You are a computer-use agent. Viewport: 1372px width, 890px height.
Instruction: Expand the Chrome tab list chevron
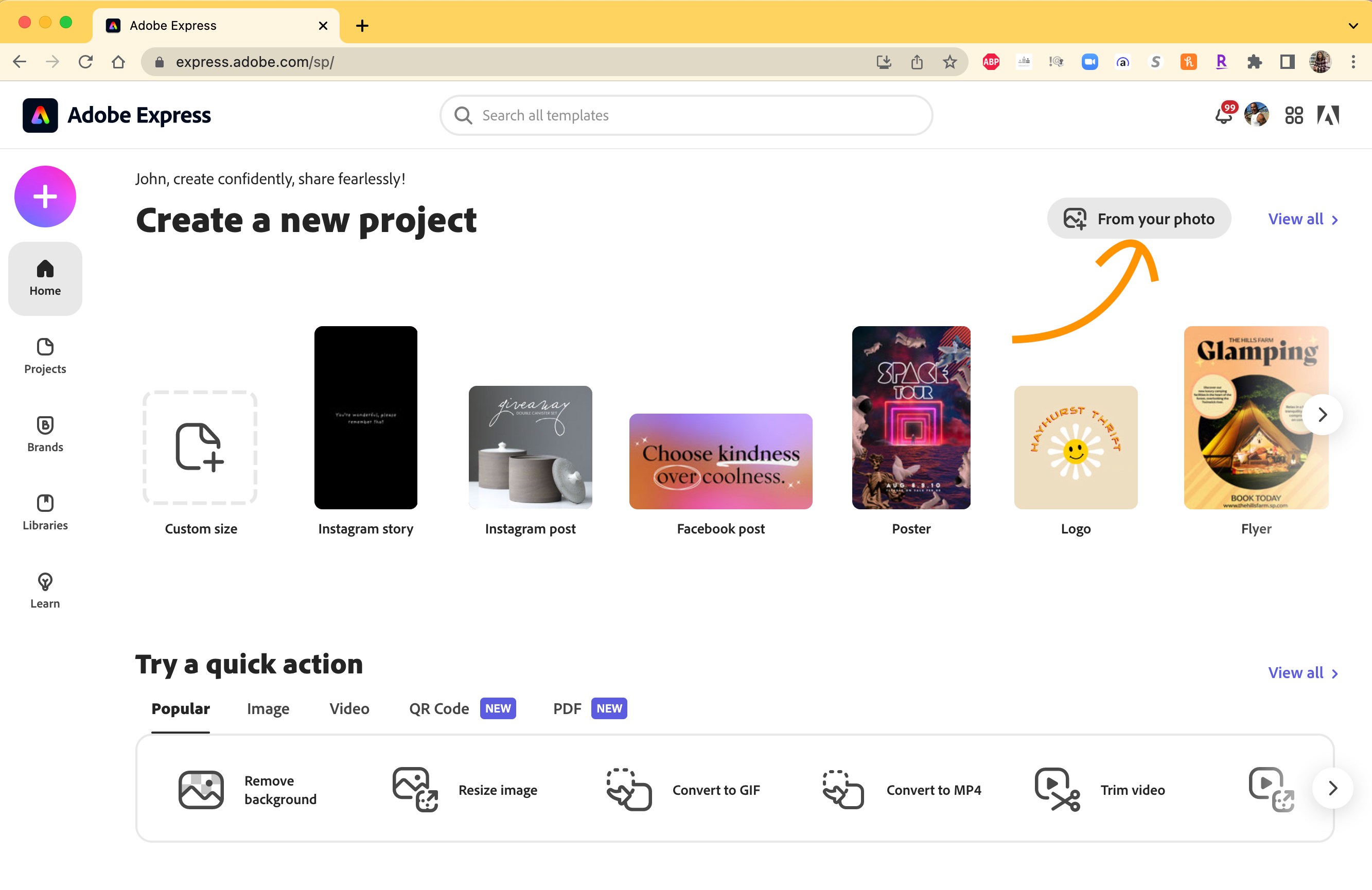coord(1353,25)
